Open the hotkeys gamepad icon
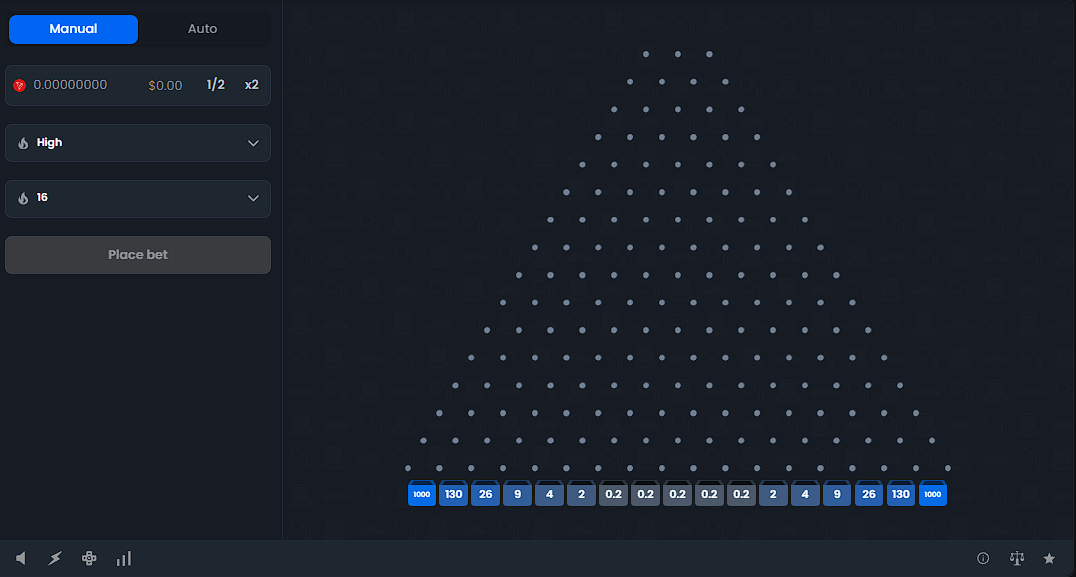Viewport: 1076px width, 577px height. [x=89, y=558]
